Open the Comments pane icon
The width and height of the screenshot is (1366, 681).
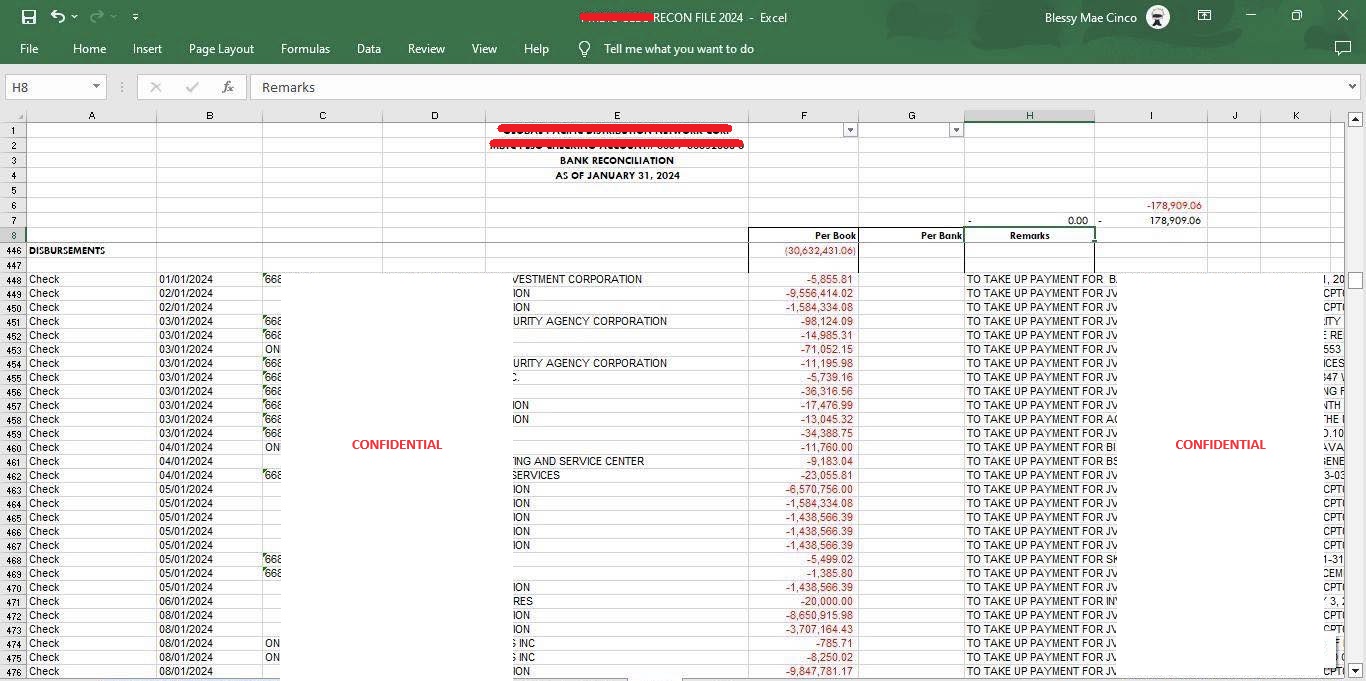tap(1343, 48)
